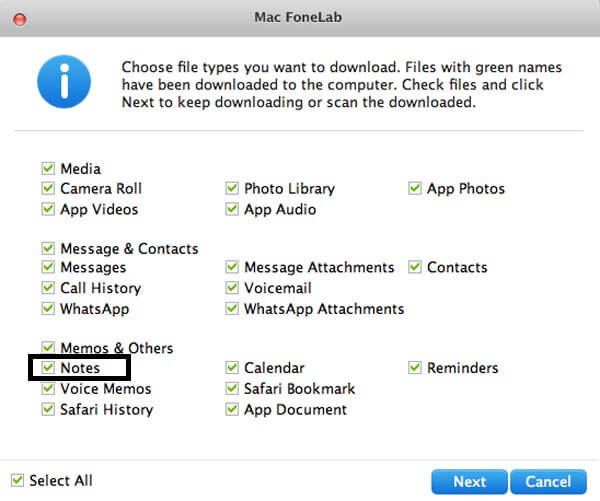Deselect App Videos option
Screen dimensions: 600x501
(x=48, y=209)
